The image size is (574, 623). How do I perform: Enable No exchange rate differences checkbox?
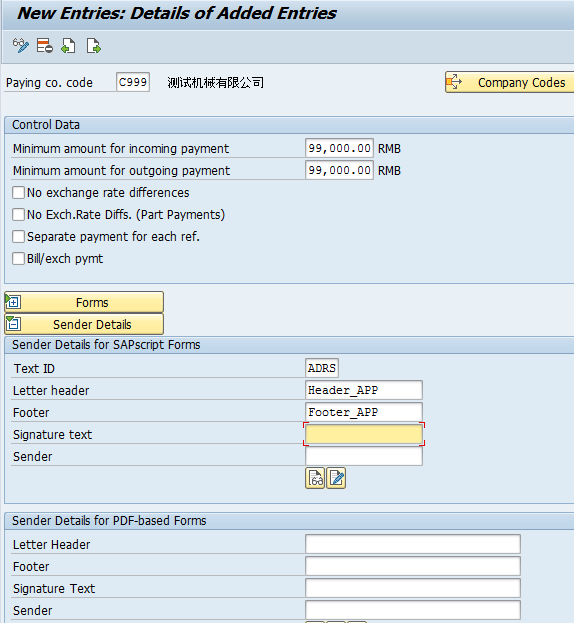click(x=18, y=193)
